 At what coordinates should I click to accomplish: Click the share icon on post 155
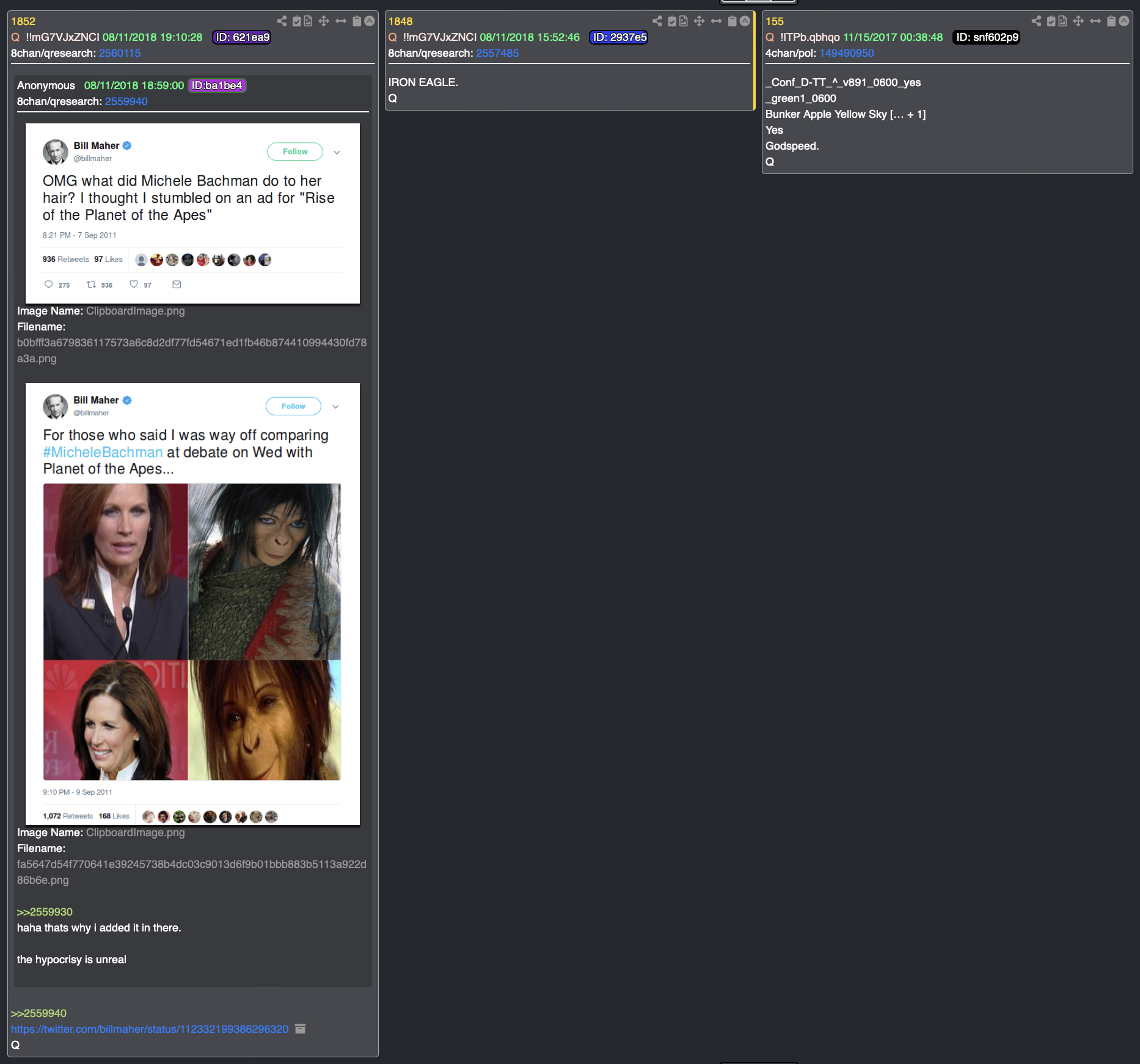tap(1036, 21)
